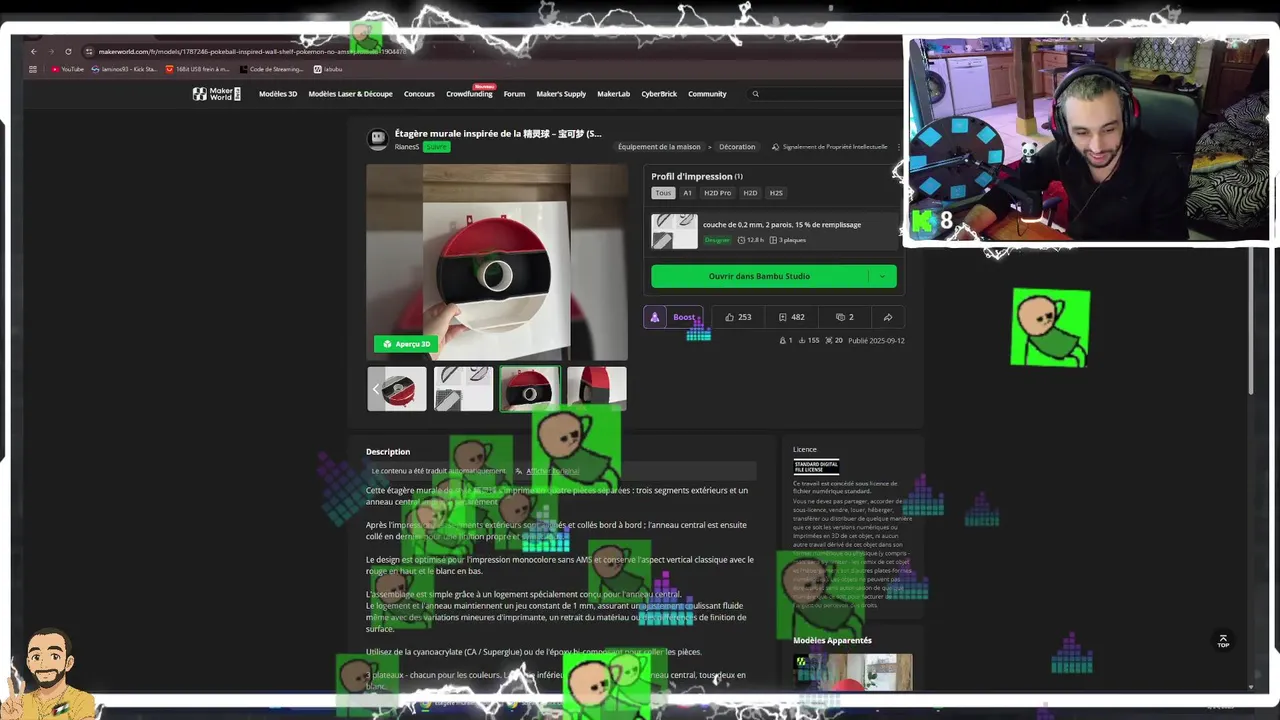Select the H2D printer filter
The image size is (1280, 720).
coord(750,193)
